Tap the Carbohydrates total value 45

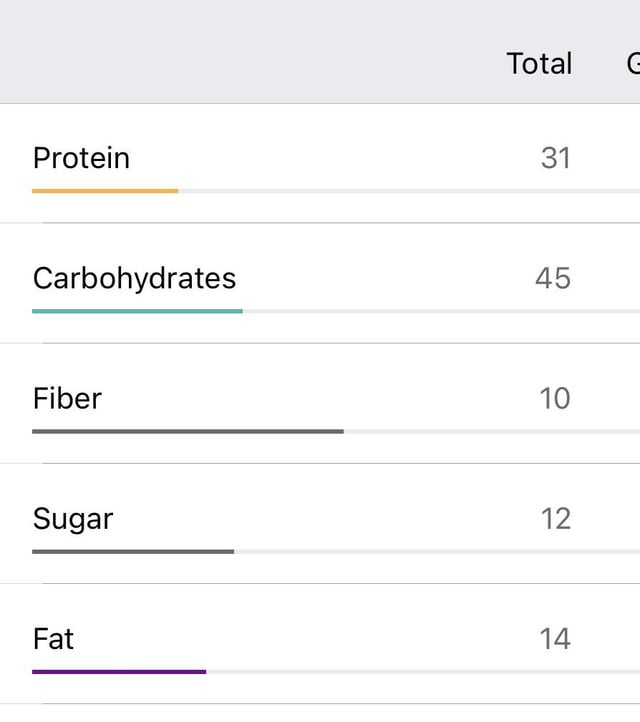tap(553, 278)
